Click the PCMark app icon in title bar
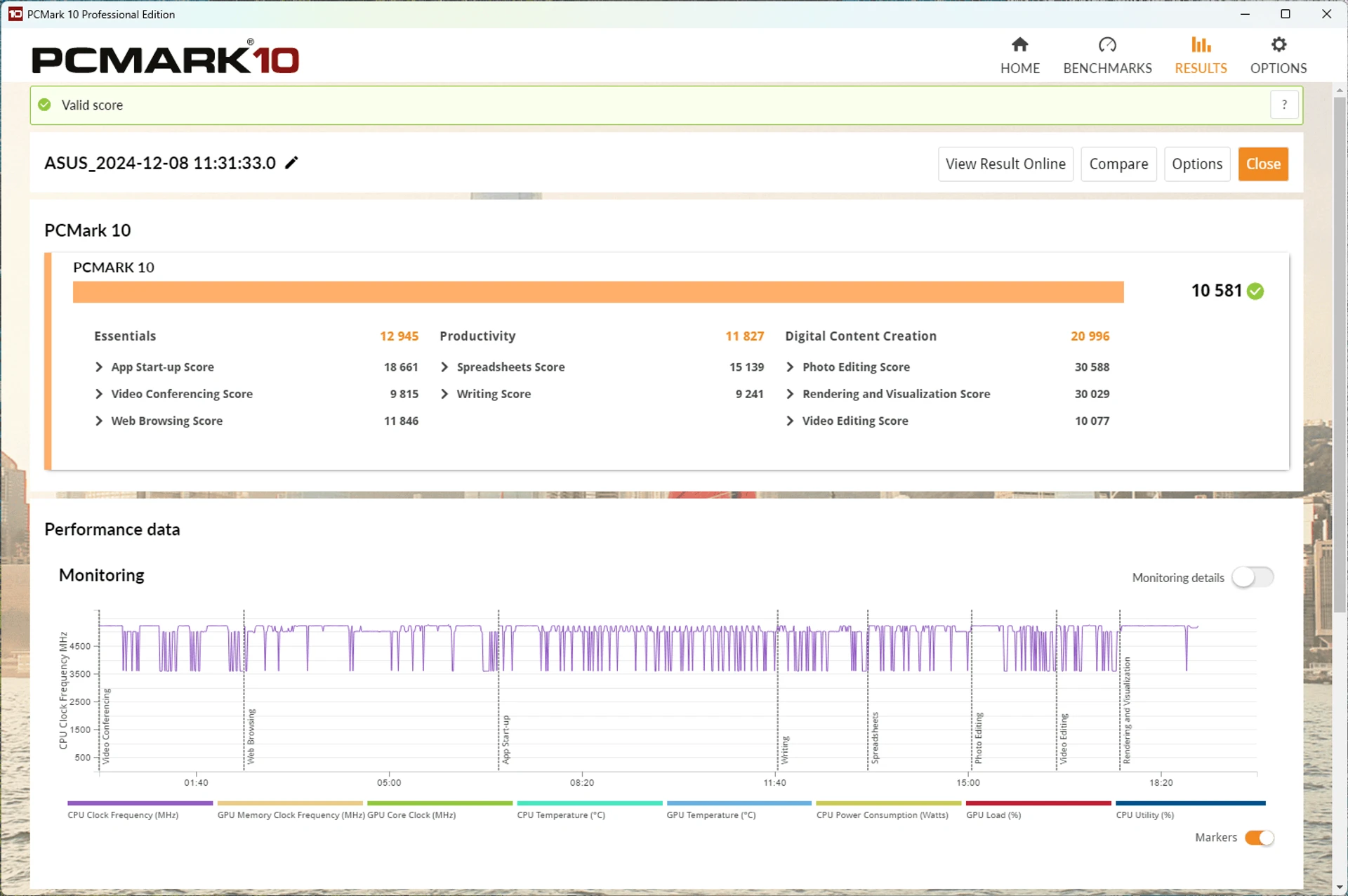The image size is (1348, 896). 15,14
